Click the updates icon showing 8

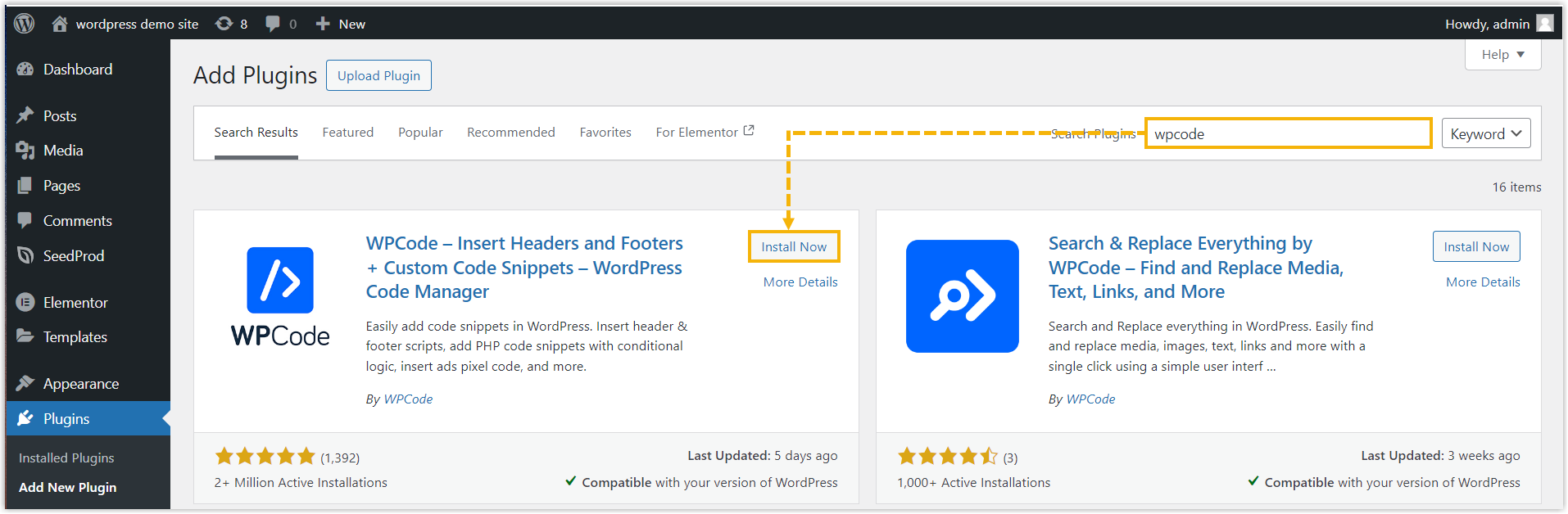pyautogui.click(x=224, y=24)
